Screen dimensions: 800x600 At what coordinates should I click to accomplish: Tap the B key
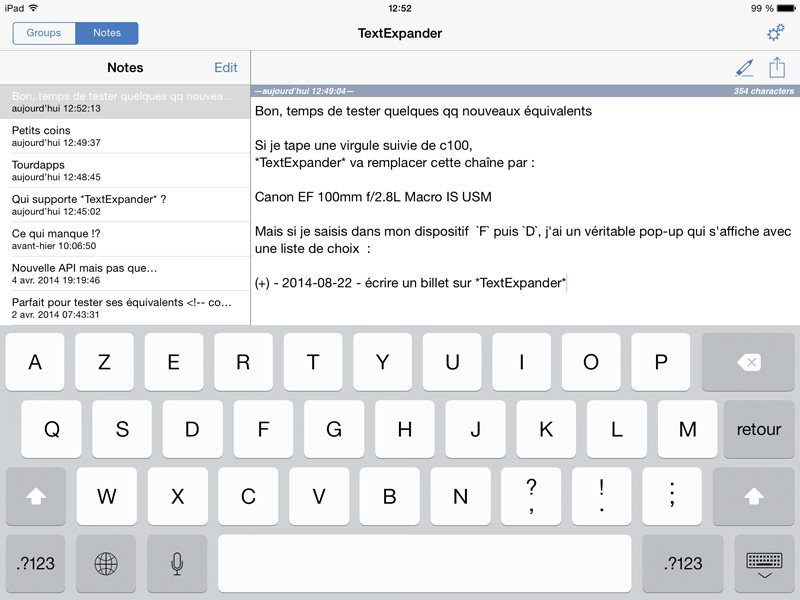click(389, 496)
